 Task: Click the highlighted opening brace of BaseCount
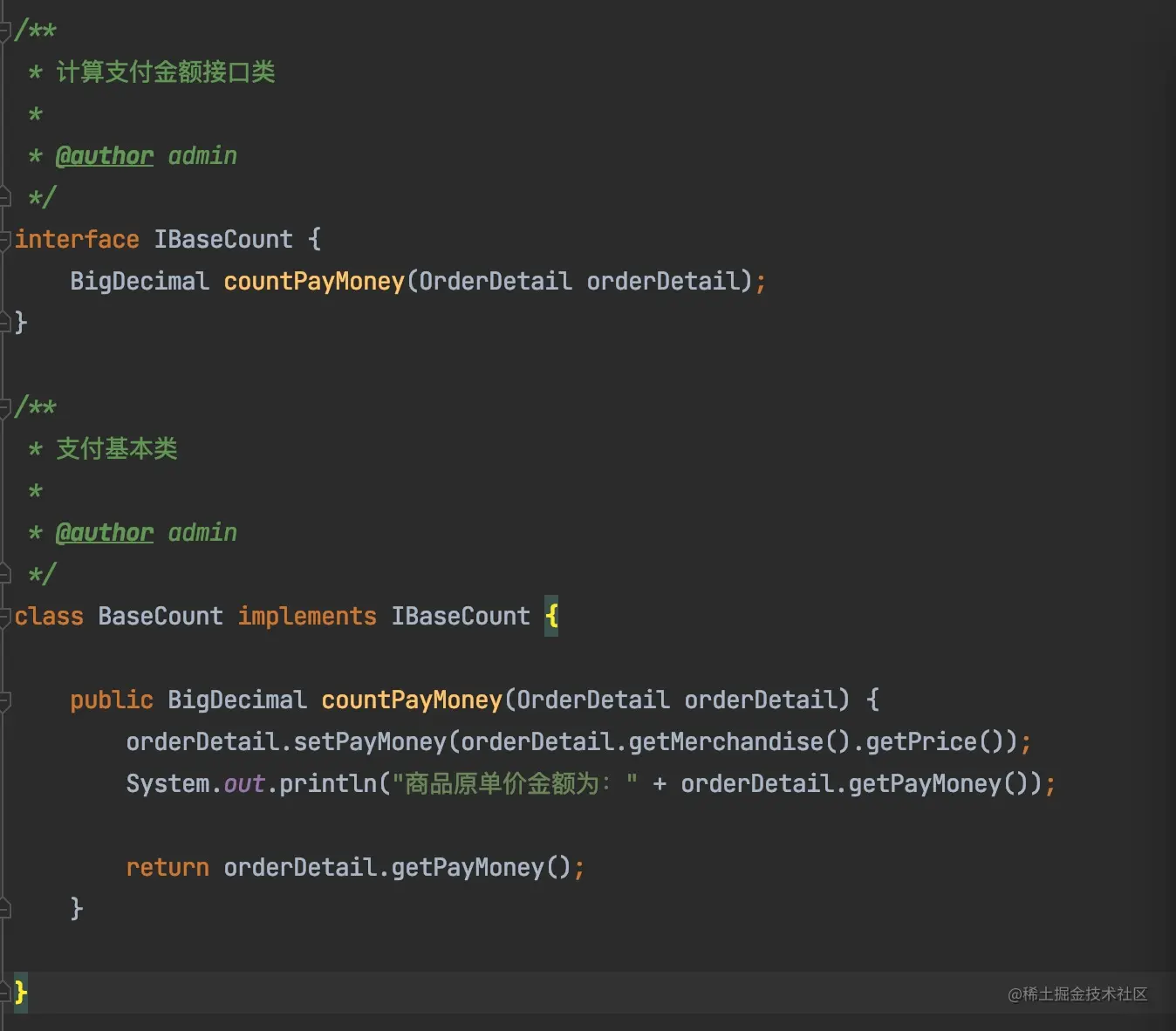coord(551,616)
